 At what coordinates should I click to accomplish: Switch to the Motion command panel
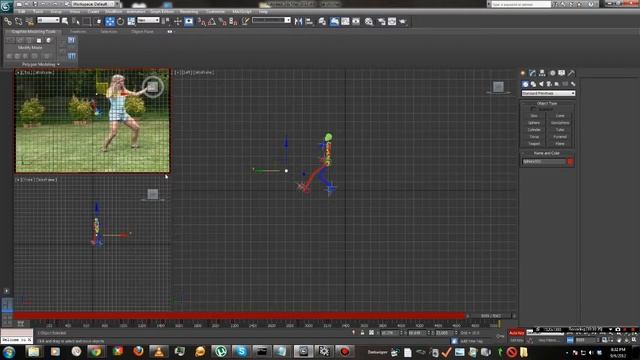[x=552, y=73]
